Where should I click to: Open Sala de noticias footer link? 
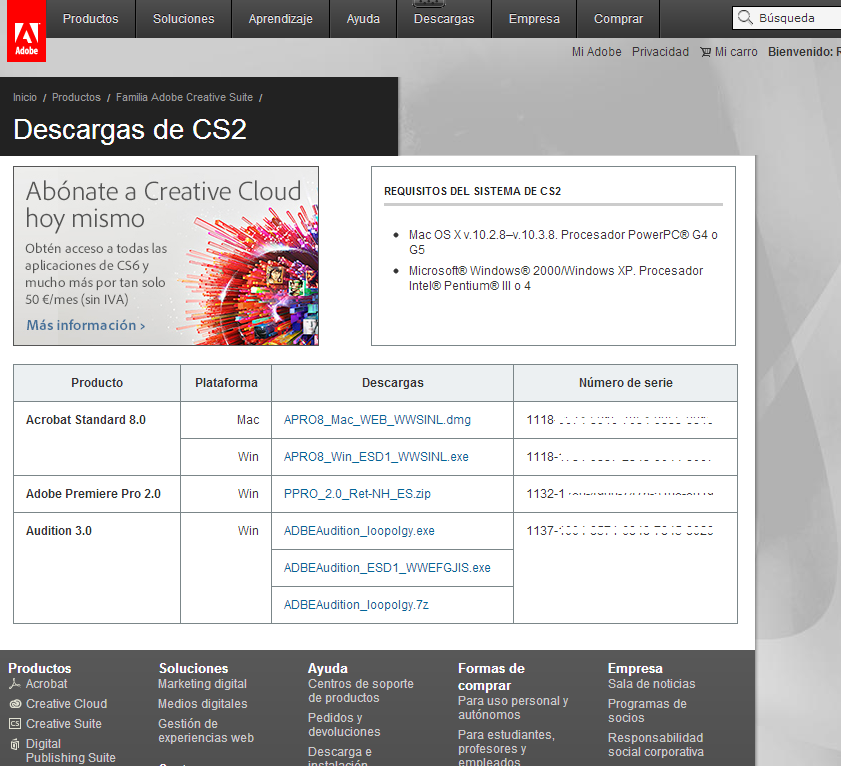(x=652, y=684)
